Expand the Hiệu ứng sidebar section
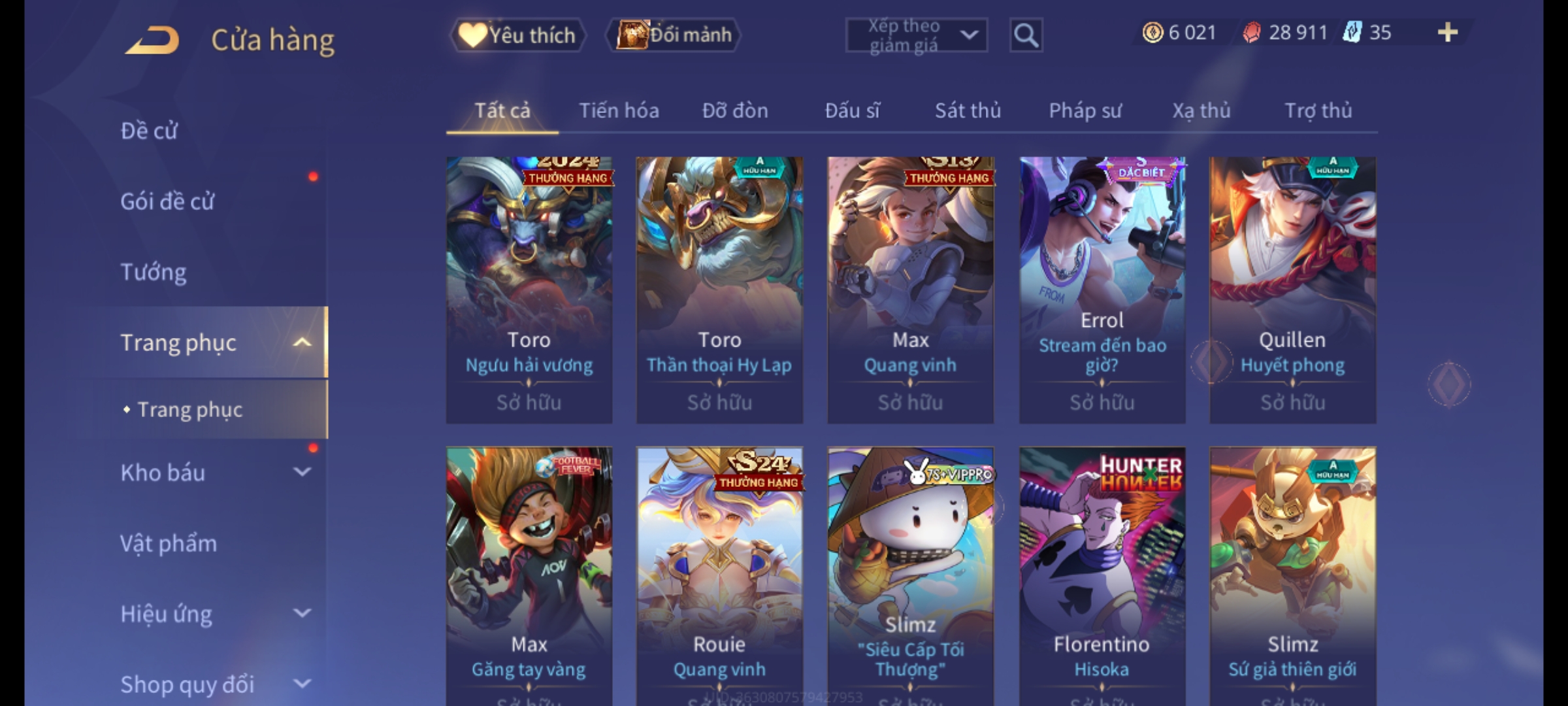The height and width of the screenshot is (706, 1568). click(302, 613)
